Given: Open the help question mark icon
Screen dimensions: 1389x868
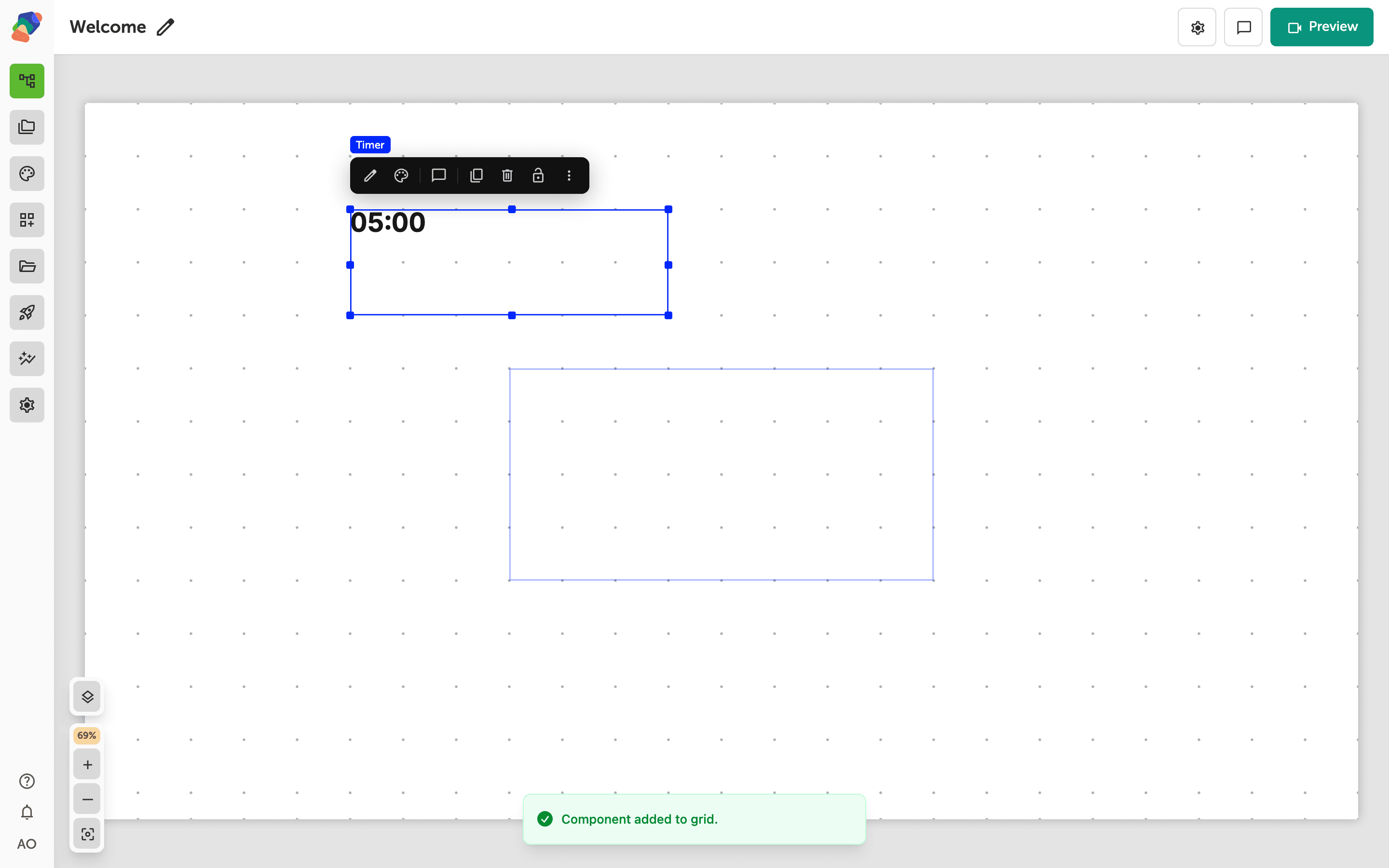Looking at the screenshot, I should pyautogui.click(x=27, y=781).
